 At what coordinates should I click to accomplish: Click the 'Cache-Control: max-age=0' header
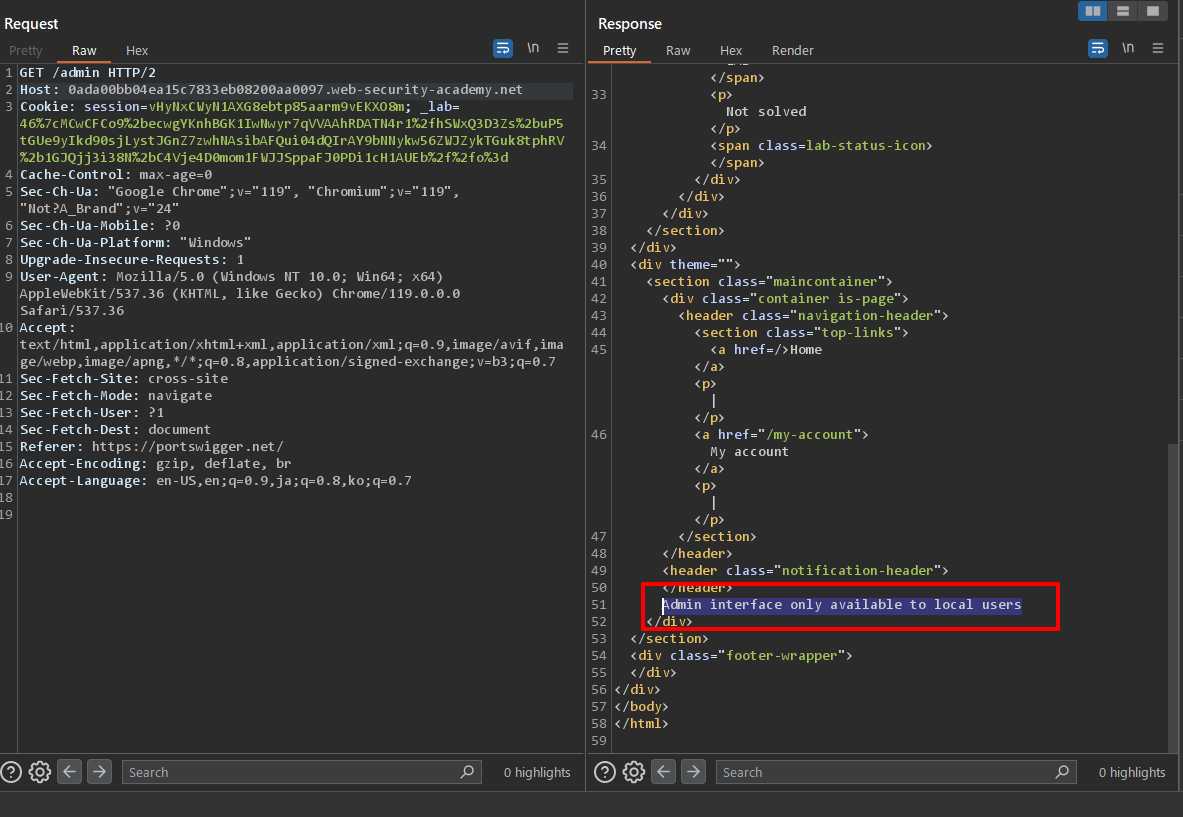click(115, 174)
